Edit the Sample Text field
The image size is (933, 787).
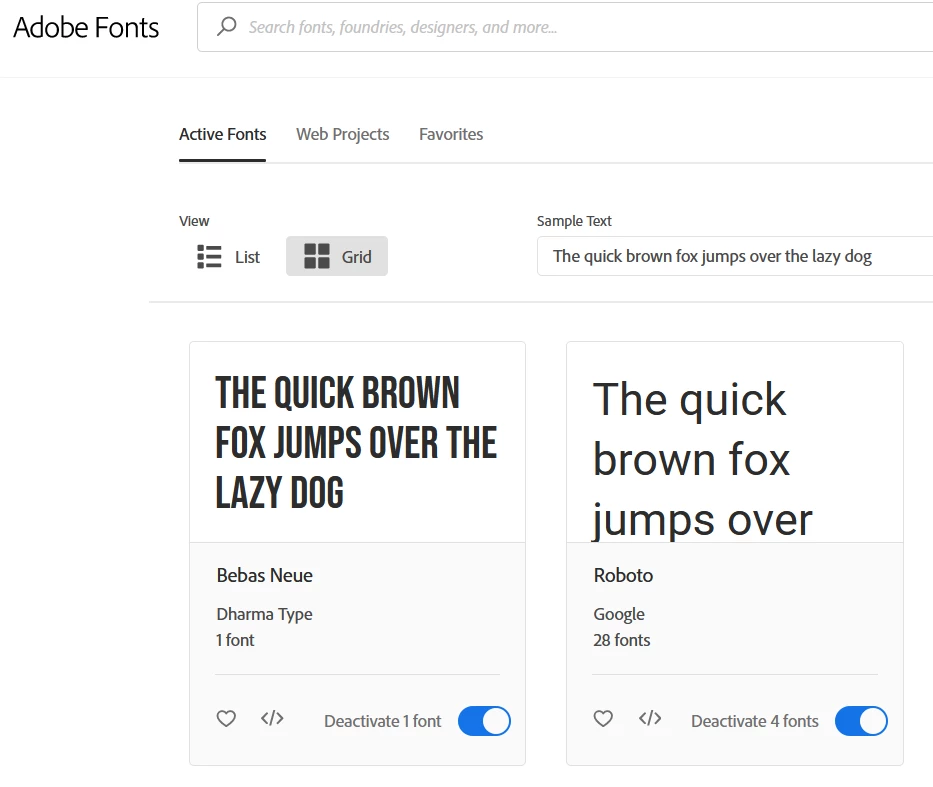(x=735, y=256)
